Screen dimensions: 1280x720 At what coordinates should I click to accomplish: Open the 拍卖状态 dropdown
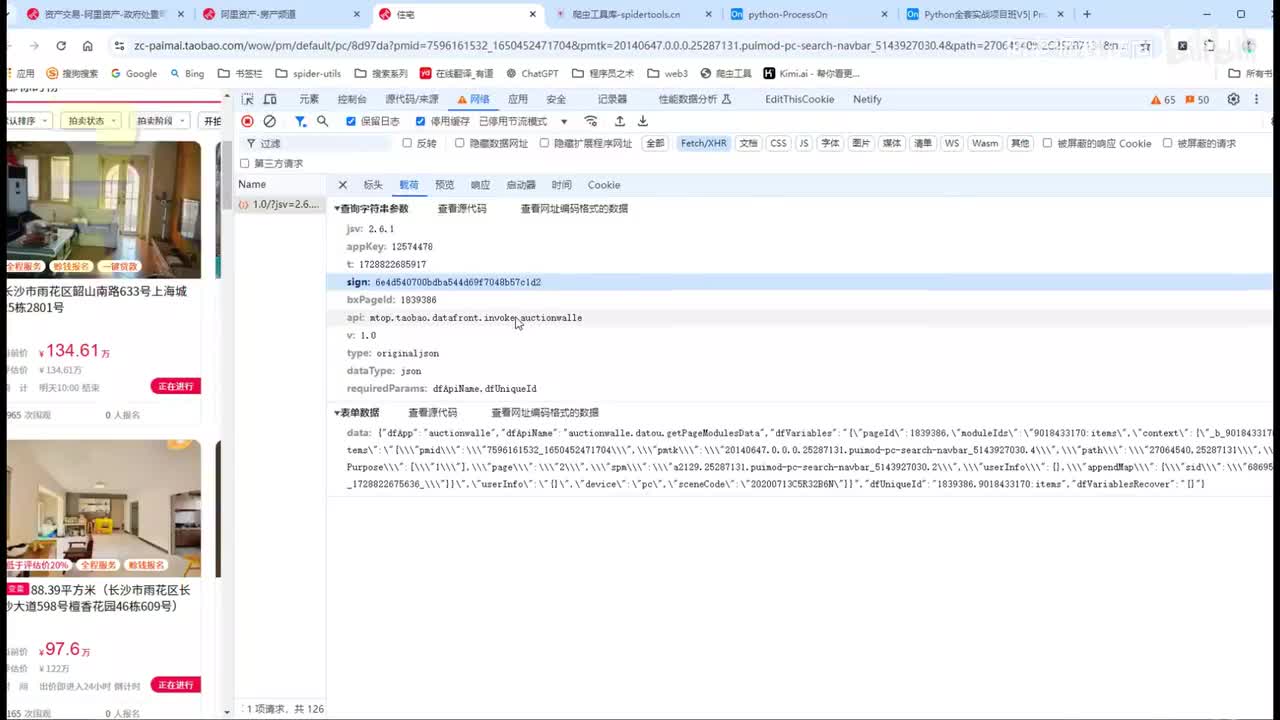tap(92, 120)
